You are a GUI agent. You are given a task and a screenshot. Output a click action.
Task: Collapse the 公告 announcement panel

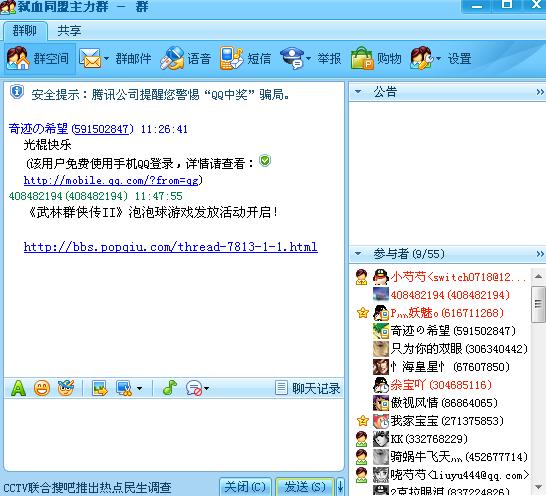point(358,92)
